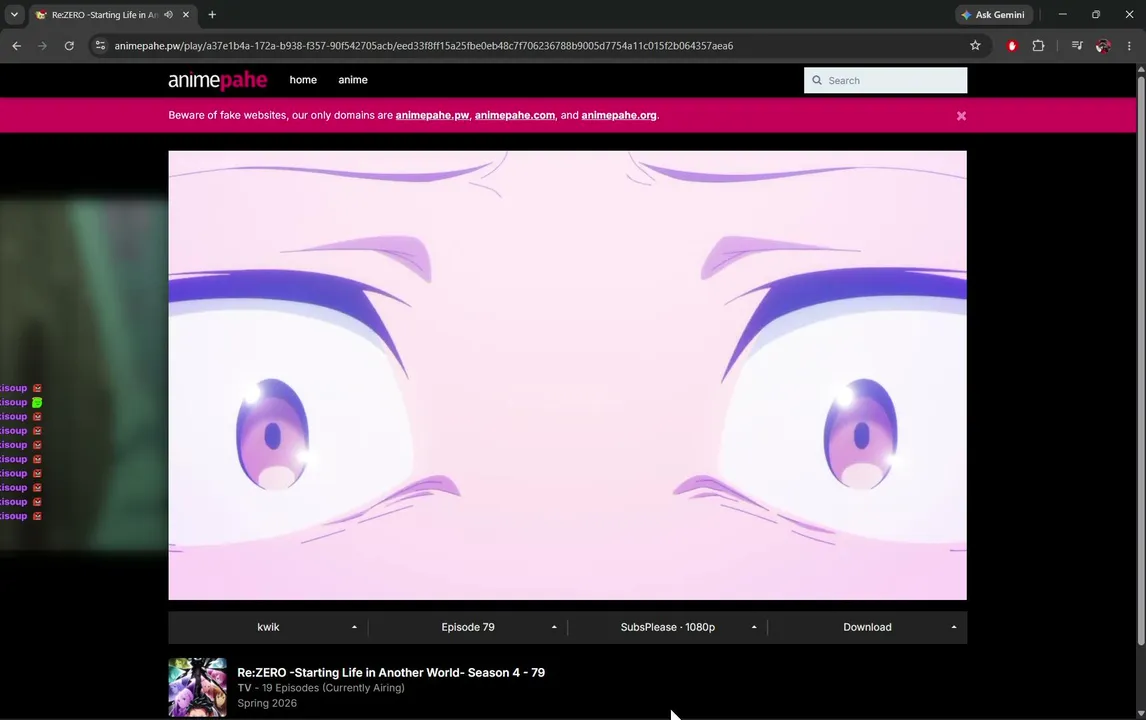Open the red ad blocker extension icon
Viewport: 1146px width, 720px height.
click(1012, 45)
